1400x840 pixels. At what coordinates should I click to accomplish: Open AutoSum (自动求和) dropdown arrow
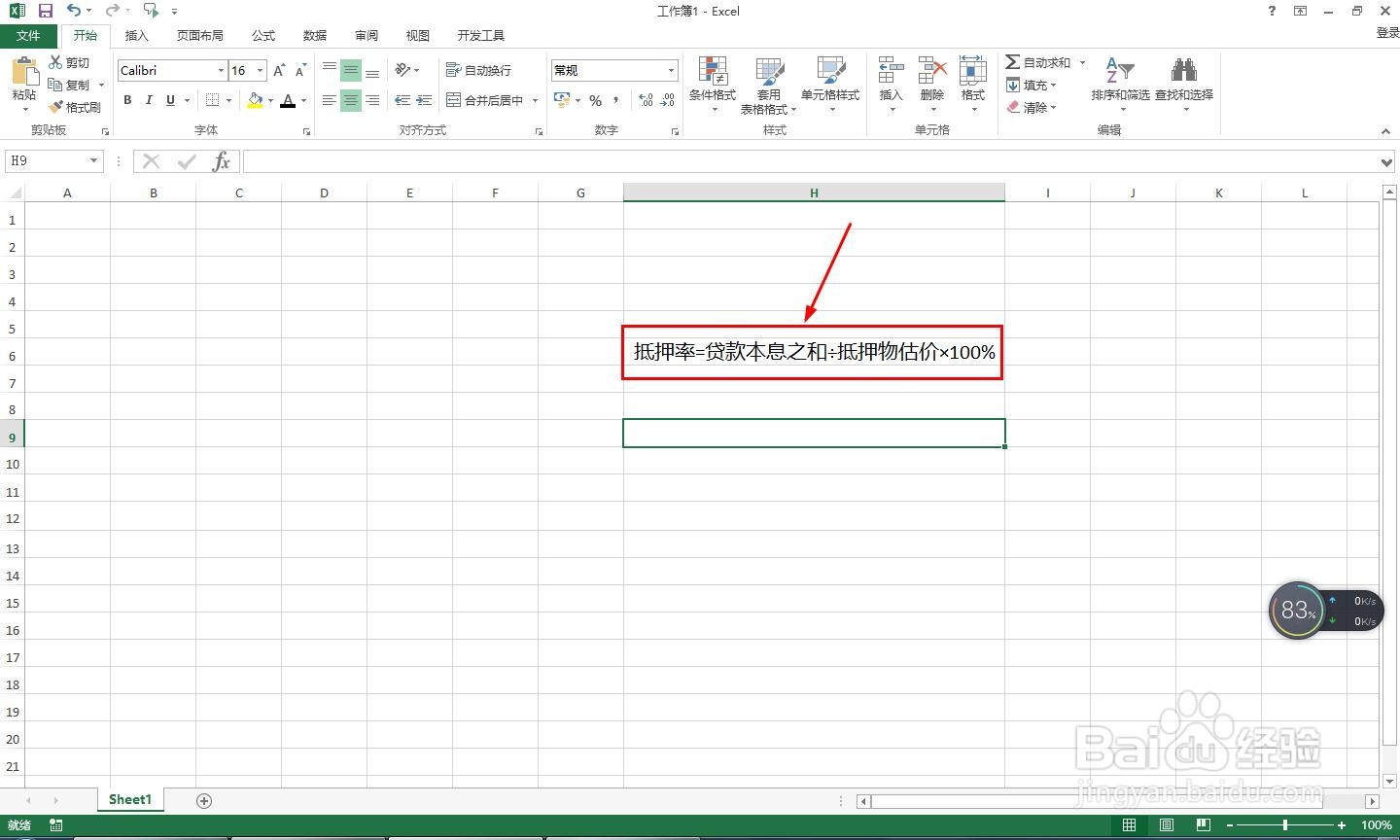pyautogui.click(x=1082, y=62)
